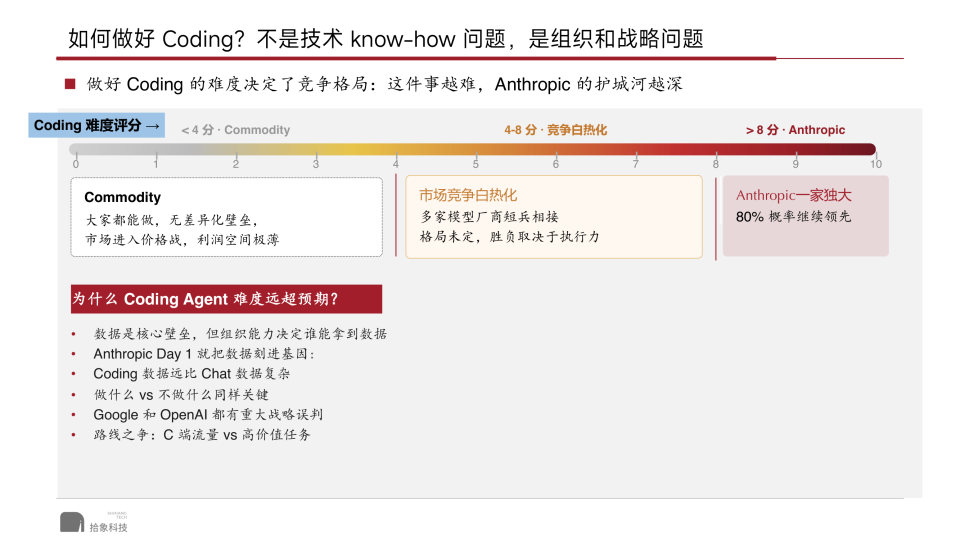Viewport: 960px width, 540px height.
Task: Click the tick marker labeled 5
Action: coord(476,163)
